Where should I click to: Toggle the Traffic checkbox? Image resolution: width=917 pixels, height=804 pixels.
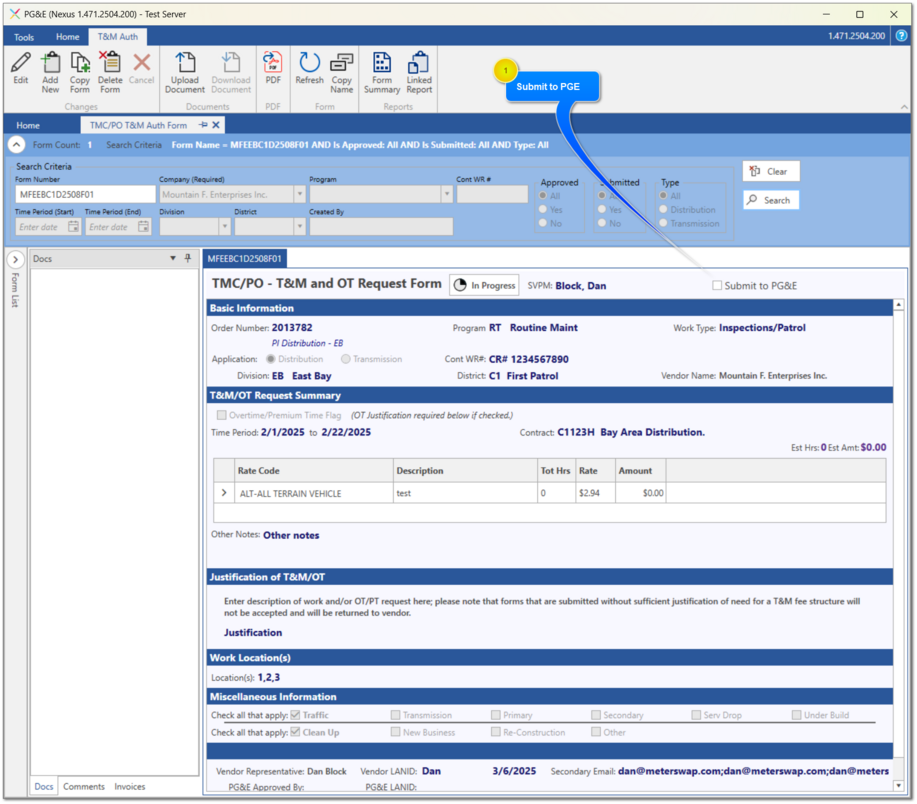[295, 715]
